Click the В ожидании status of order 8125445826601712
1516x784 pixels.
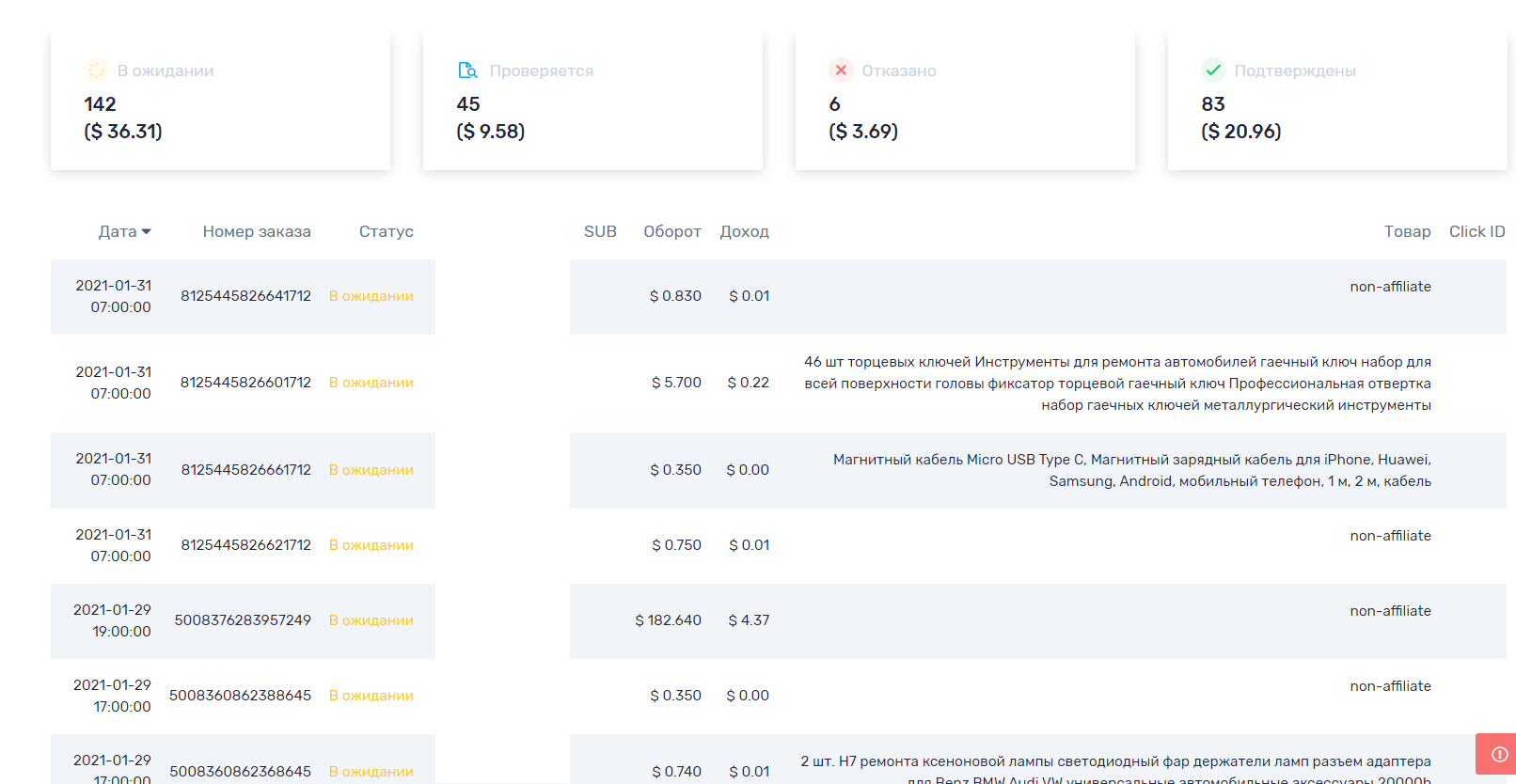pos(371,383)
